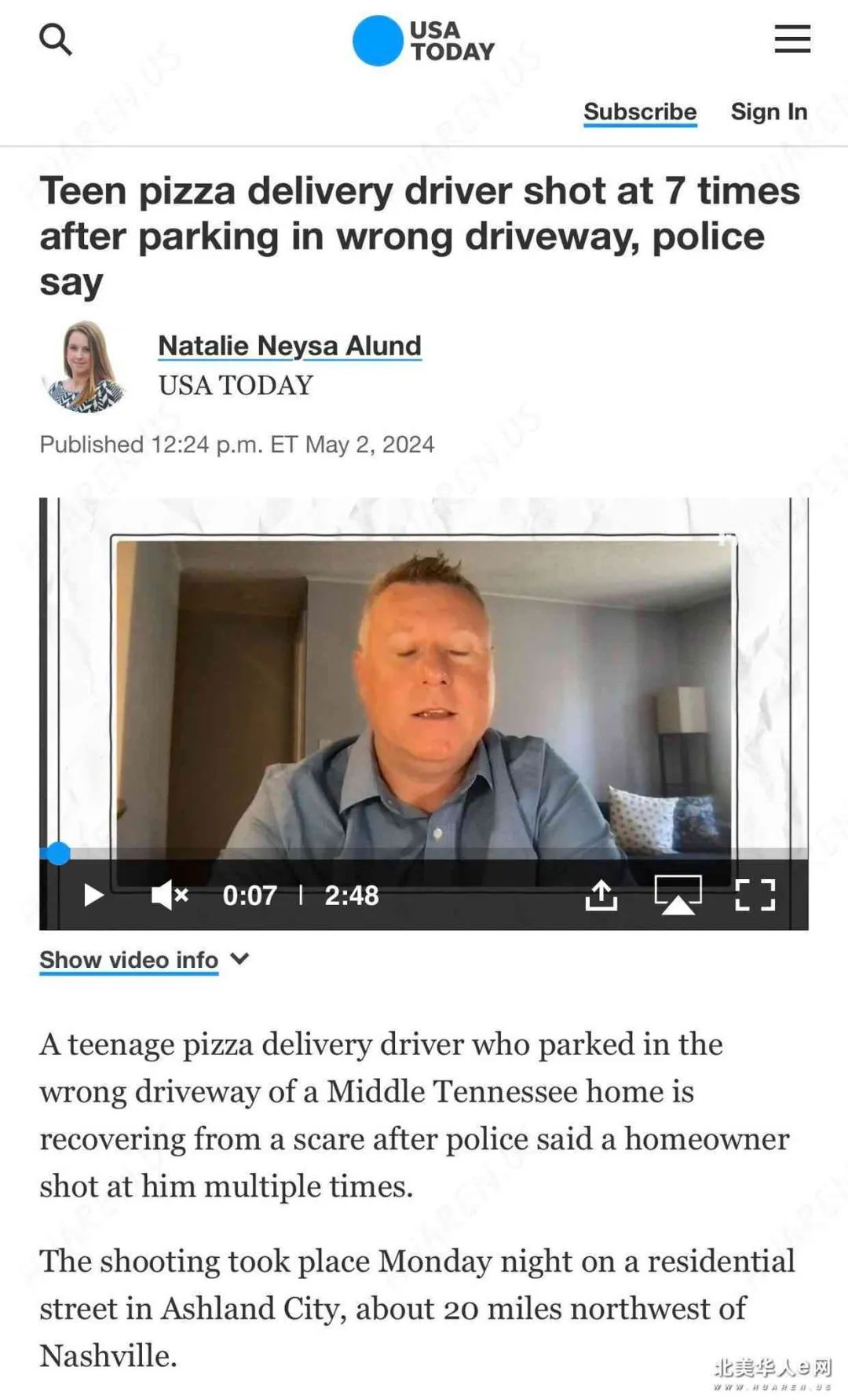
Task: Click the chevron beside video info
Action: pyautogui.click(x=239, y=958)
